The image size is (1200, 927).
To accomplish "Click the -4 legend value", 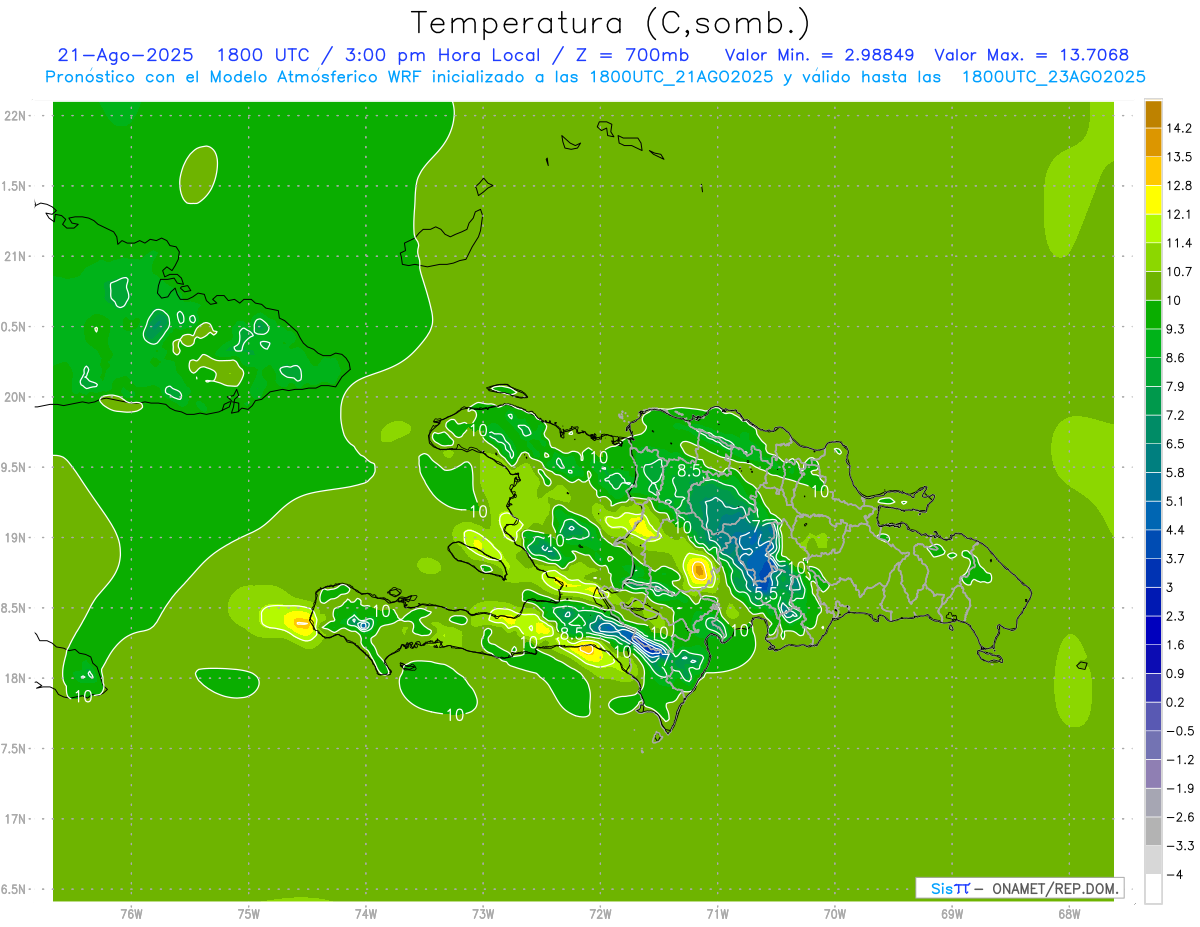I will click(1174, 875).
